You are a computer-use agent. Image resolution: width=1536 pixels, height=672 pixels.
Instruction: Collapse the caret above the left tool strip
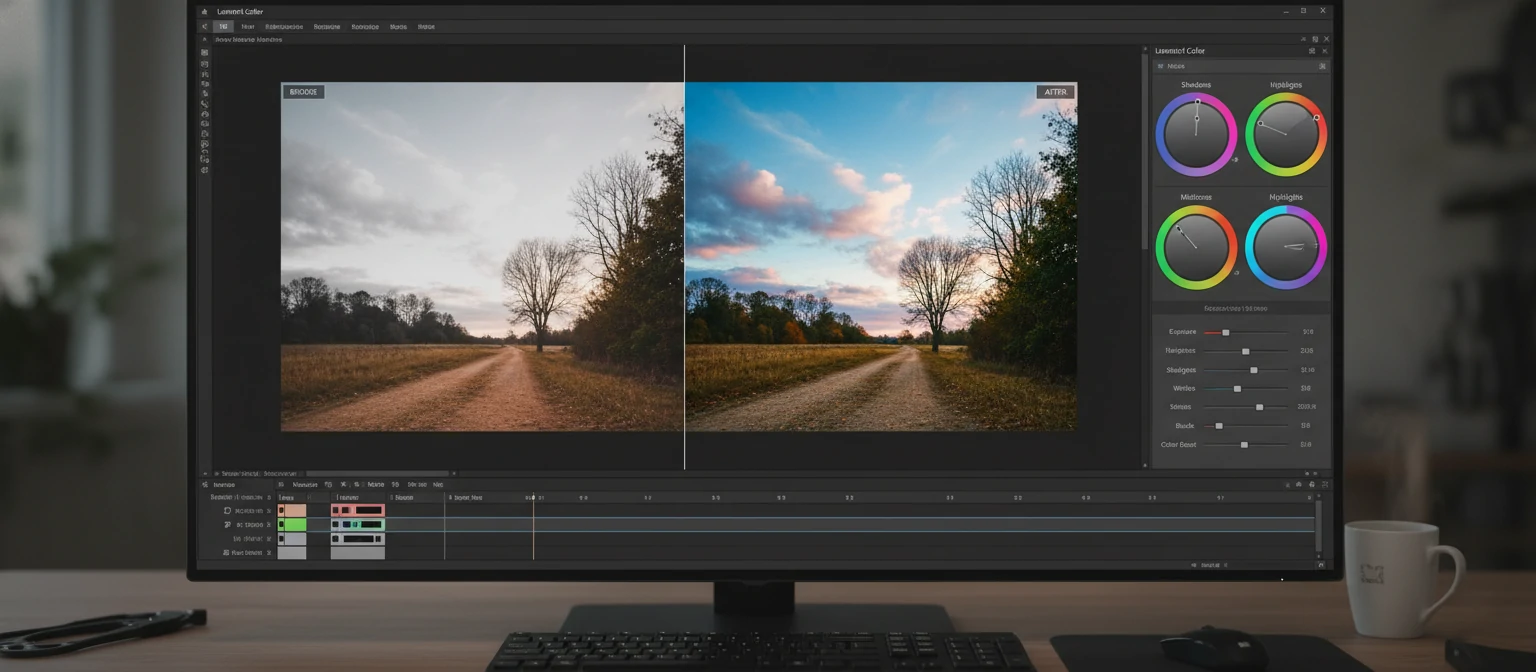click(x=205, y=40)
